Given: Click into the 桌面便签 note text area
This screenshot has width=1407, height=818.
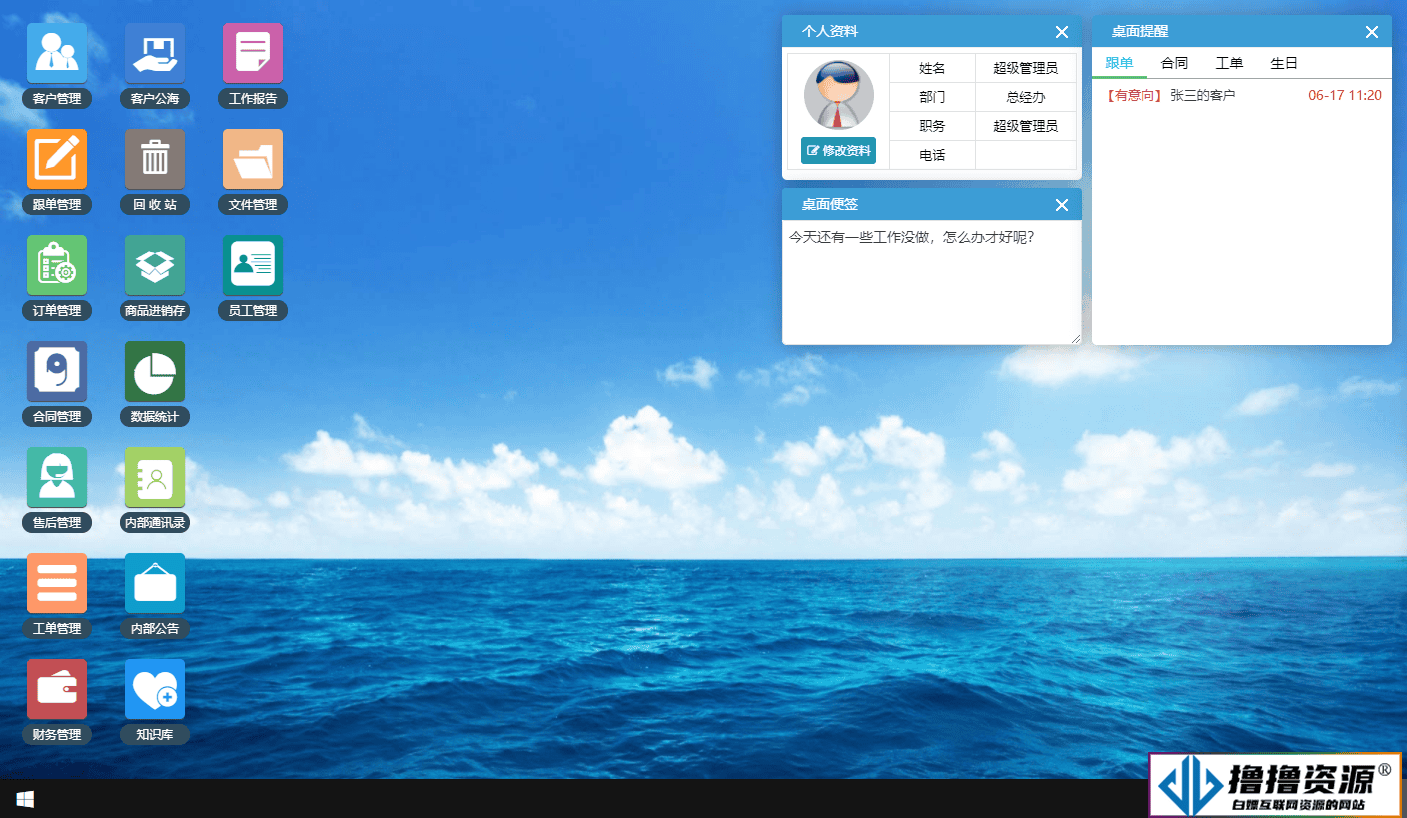Looking at the screenshot, I should tap(932, 282).
